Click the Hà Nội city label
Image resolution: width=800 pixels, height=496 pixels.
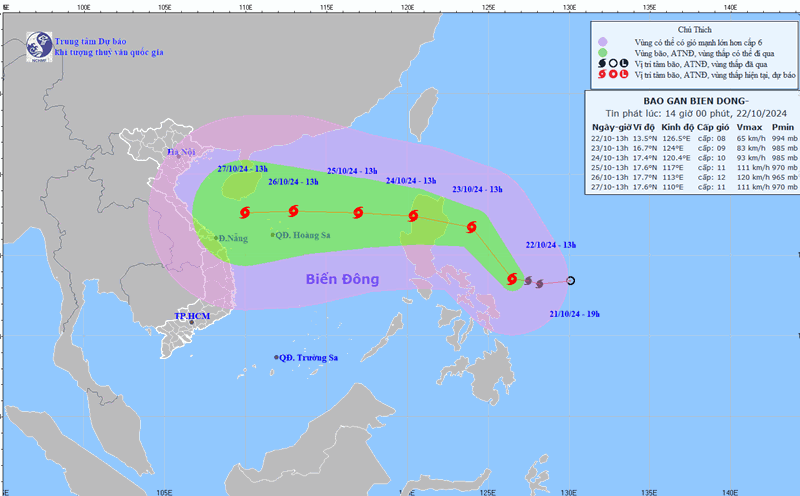click(x=182, y=152)
